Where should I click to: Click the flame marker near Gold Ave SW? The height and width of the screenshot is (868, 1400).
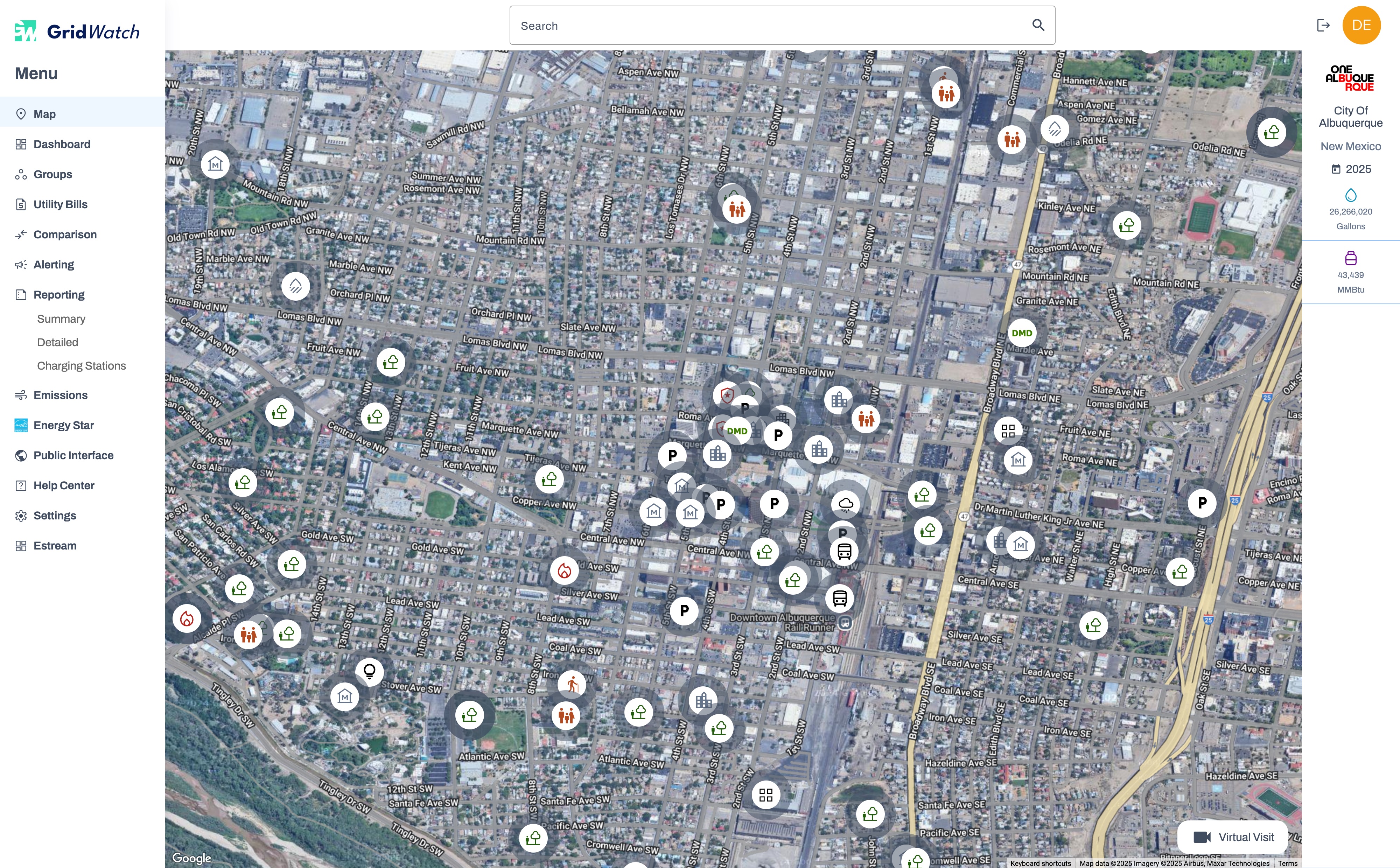coord(564,570)
